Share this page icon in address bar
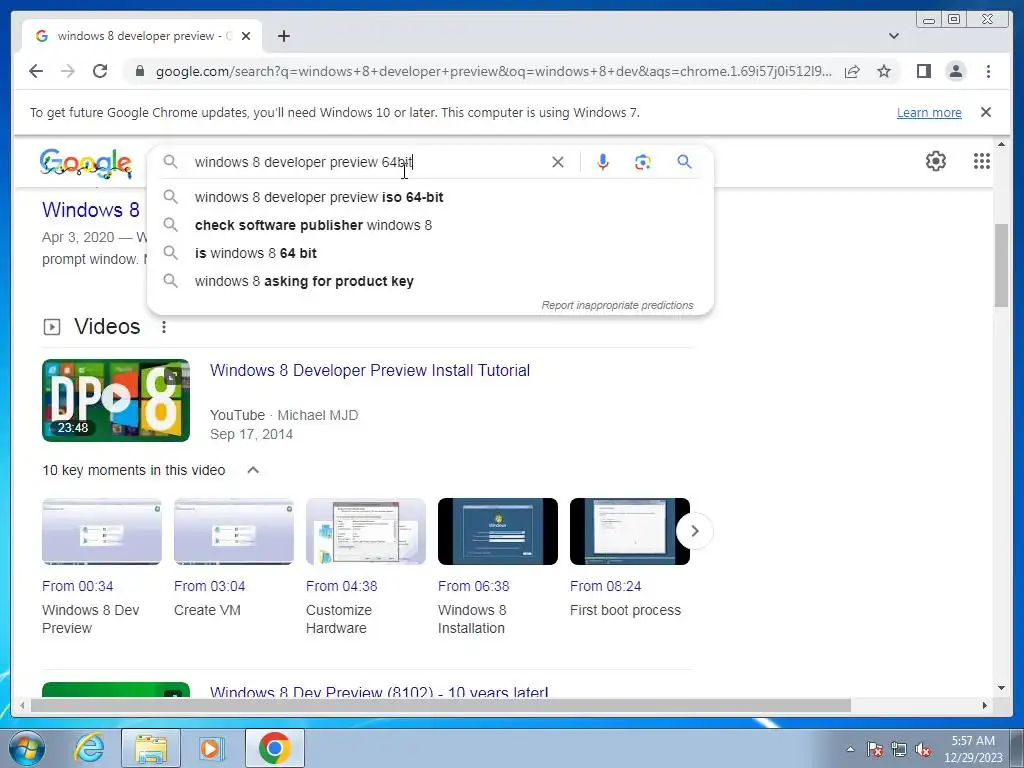 click(x=852, y=71)
